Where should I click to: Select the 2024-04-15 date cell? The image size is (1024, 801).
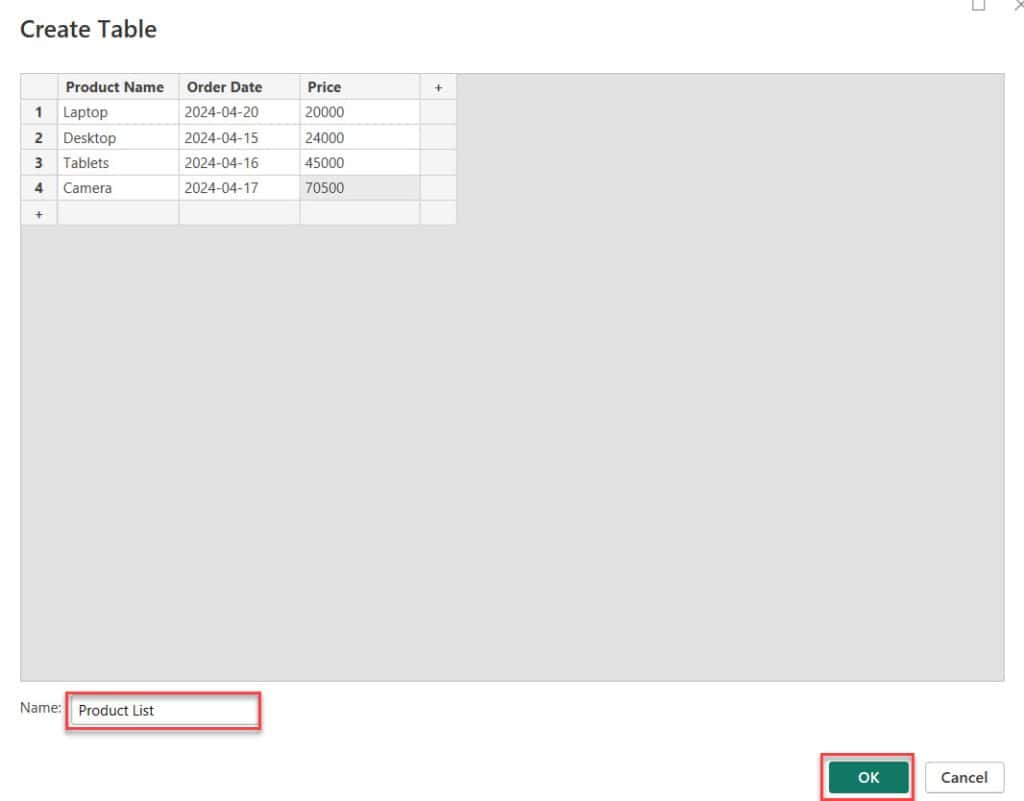click(239, 138)
